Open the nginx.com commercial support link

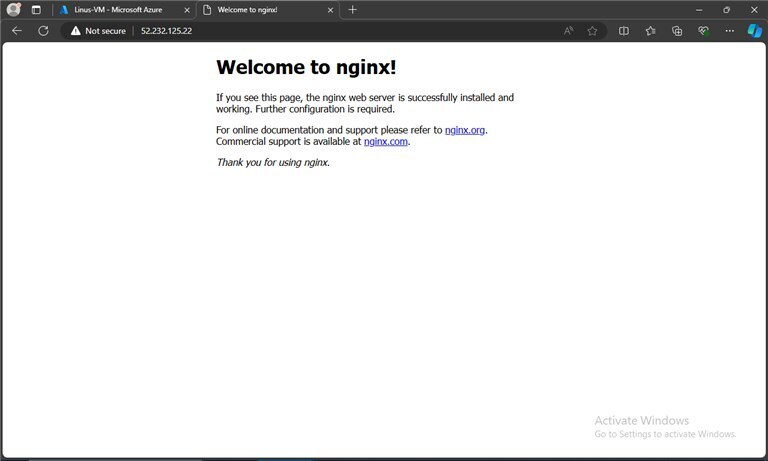click(x=386, y=142)
